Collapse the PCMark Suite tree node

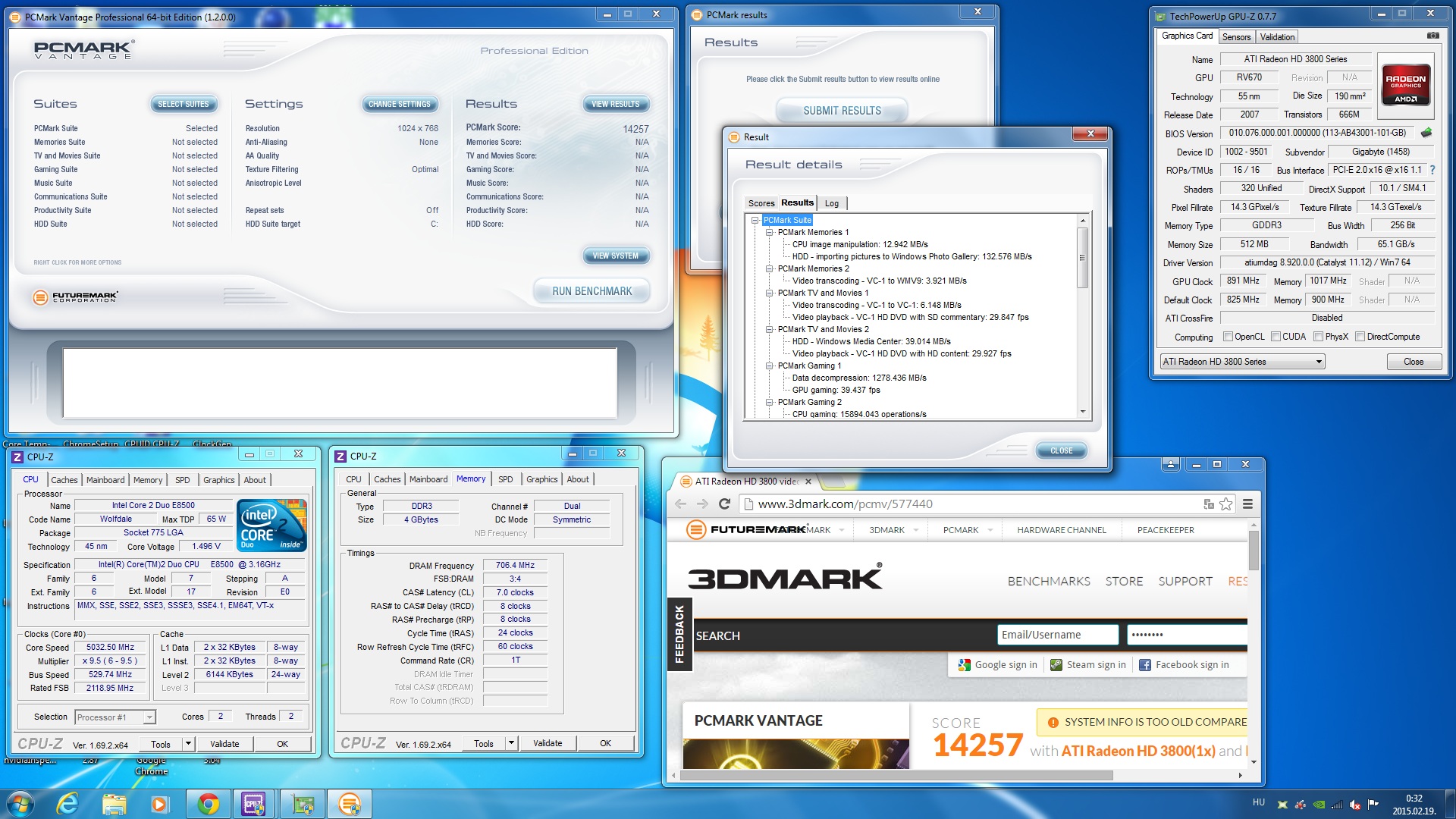click(x=755, y=220)
